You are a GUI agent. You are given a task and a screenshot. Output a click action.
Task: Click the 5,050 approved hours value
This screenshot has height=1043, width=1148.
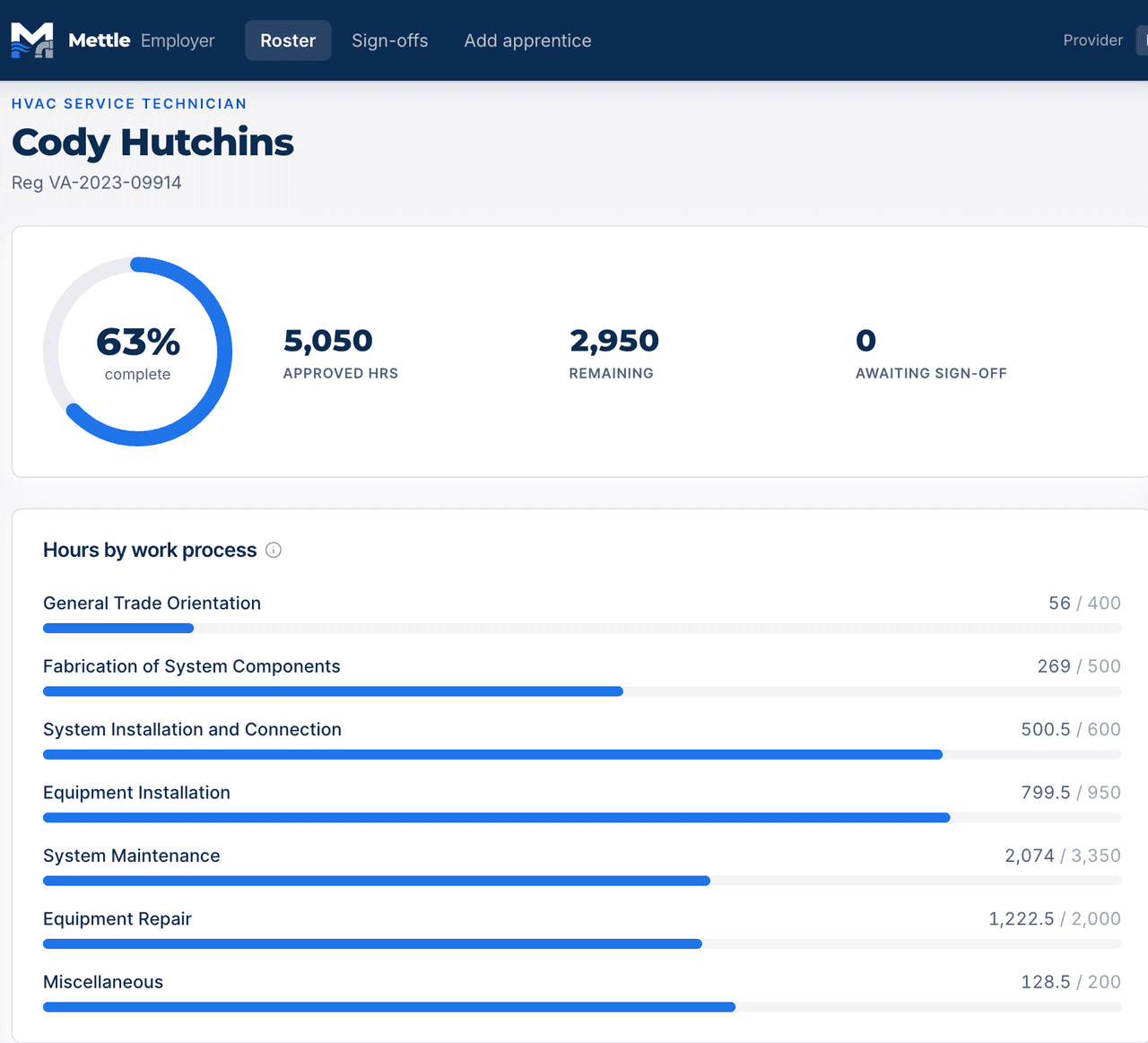coord(328,341)
